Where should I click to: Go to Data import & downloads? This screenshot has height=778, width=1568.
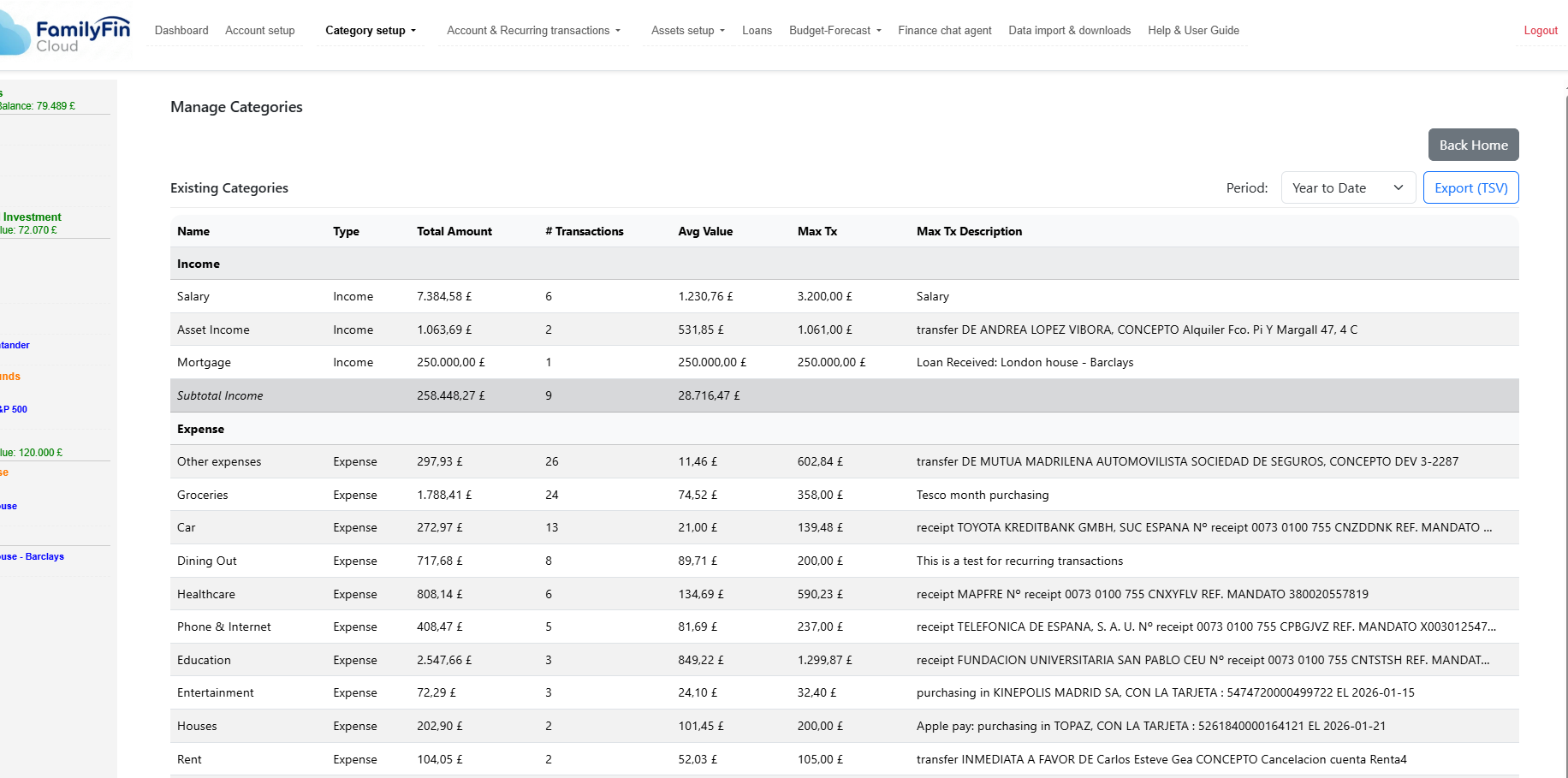(x=1070, y=30)
